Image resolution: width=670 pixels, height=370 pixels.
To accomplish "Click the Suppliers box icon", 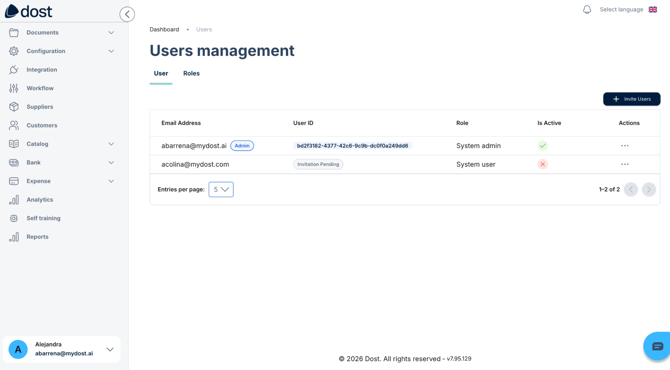I will [x=14, y=107].
